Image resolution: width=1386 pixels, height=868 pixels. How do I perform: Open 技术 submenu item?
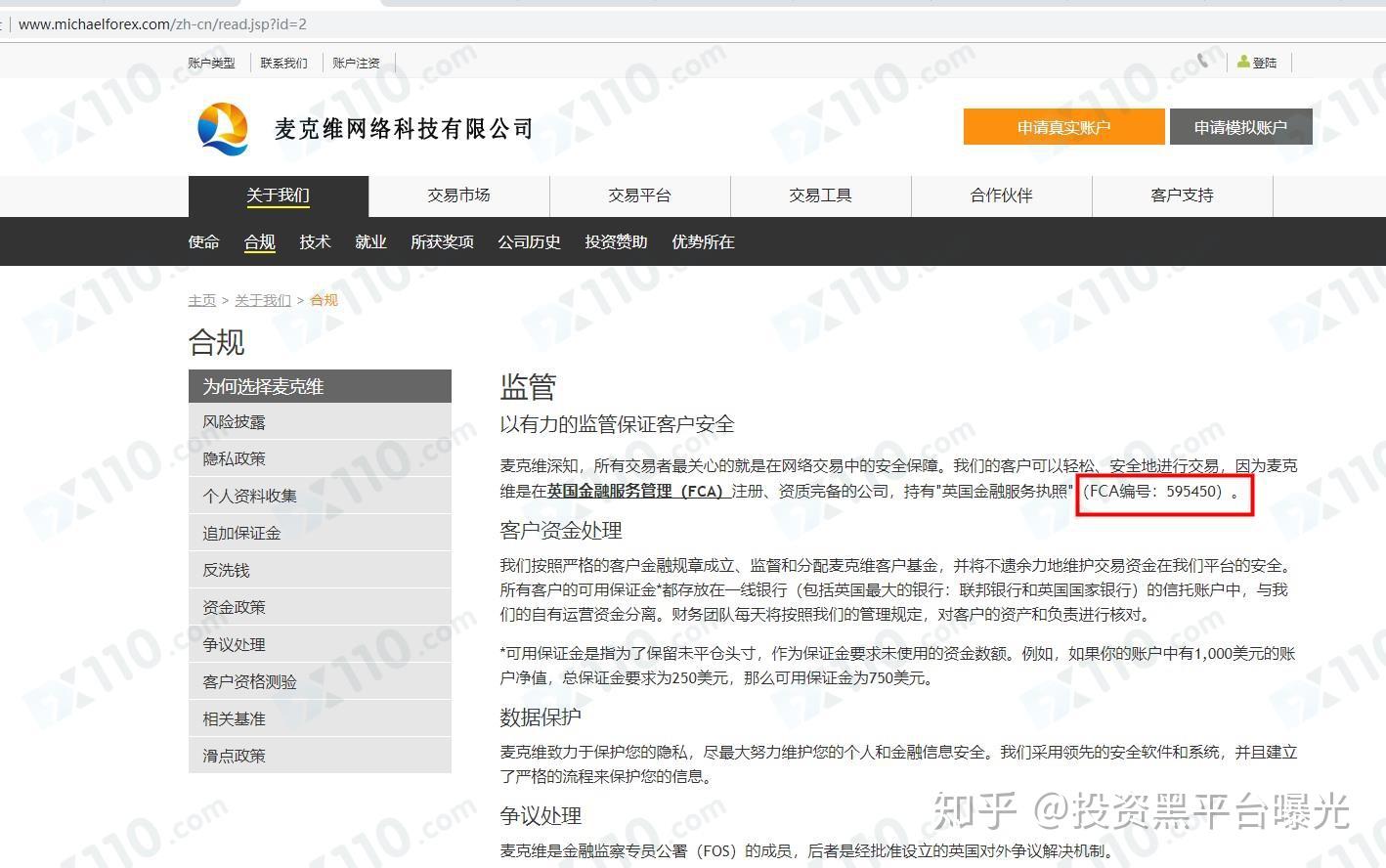tap(315, 241)
